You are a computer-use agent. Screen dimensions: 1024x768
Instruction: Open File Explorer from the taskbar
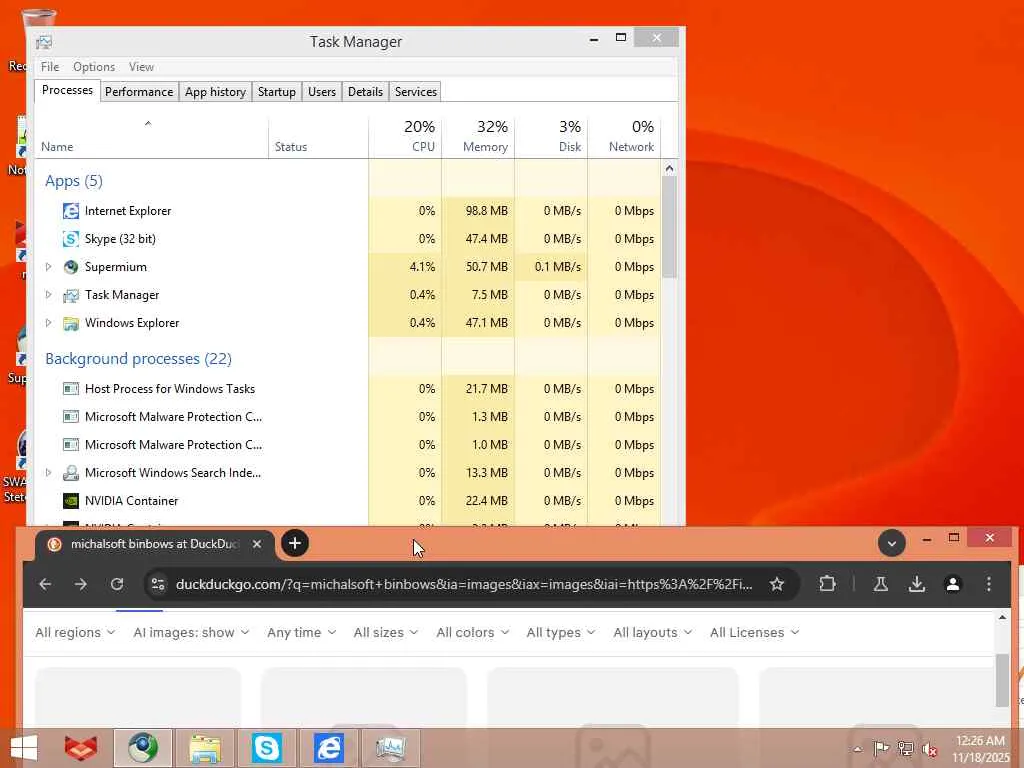click(x=205, y=748)
